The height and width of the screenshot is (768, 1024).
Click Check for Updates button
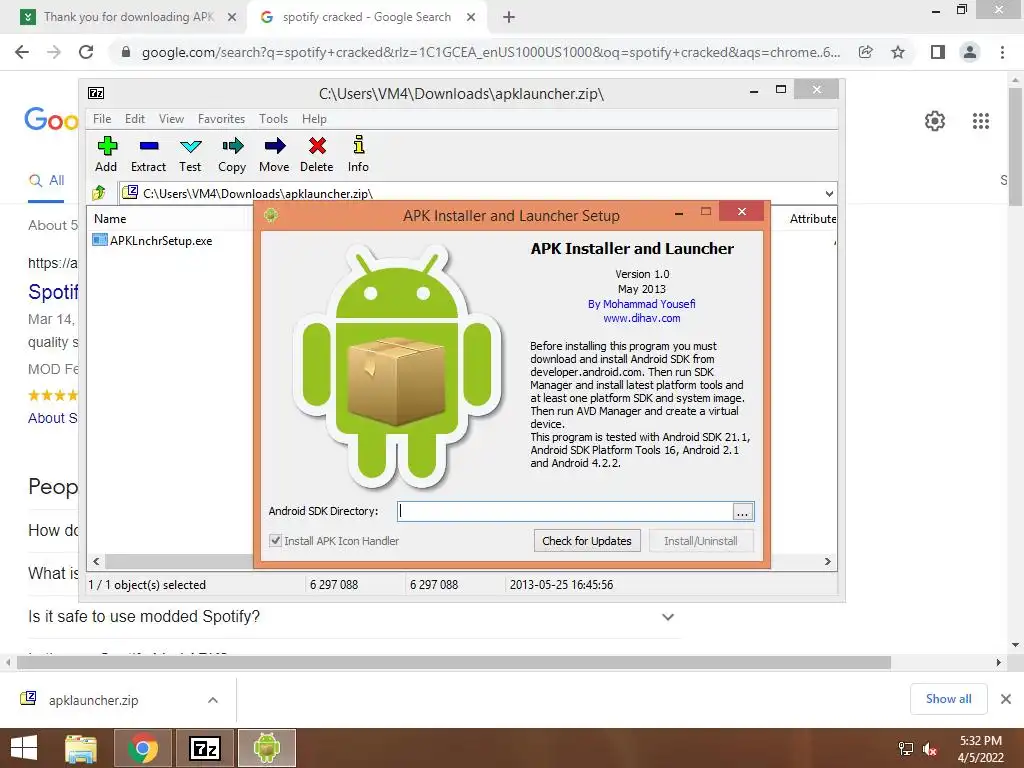pos(586,541)
